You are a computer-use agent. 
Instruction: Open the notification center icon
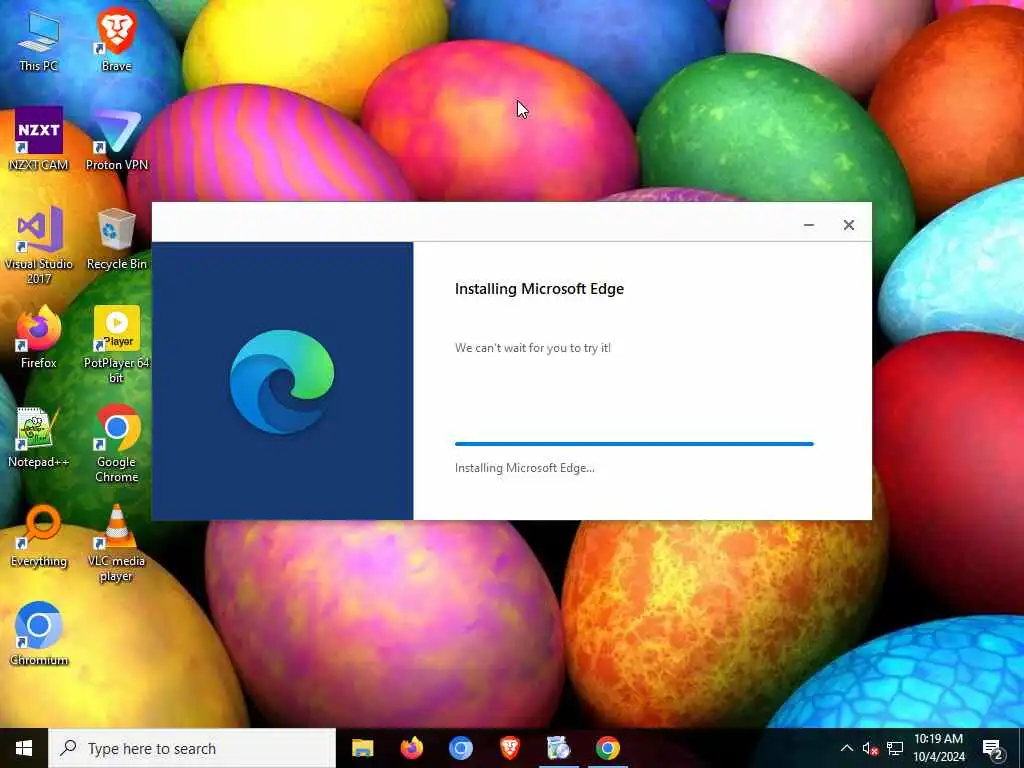[993, 749]
